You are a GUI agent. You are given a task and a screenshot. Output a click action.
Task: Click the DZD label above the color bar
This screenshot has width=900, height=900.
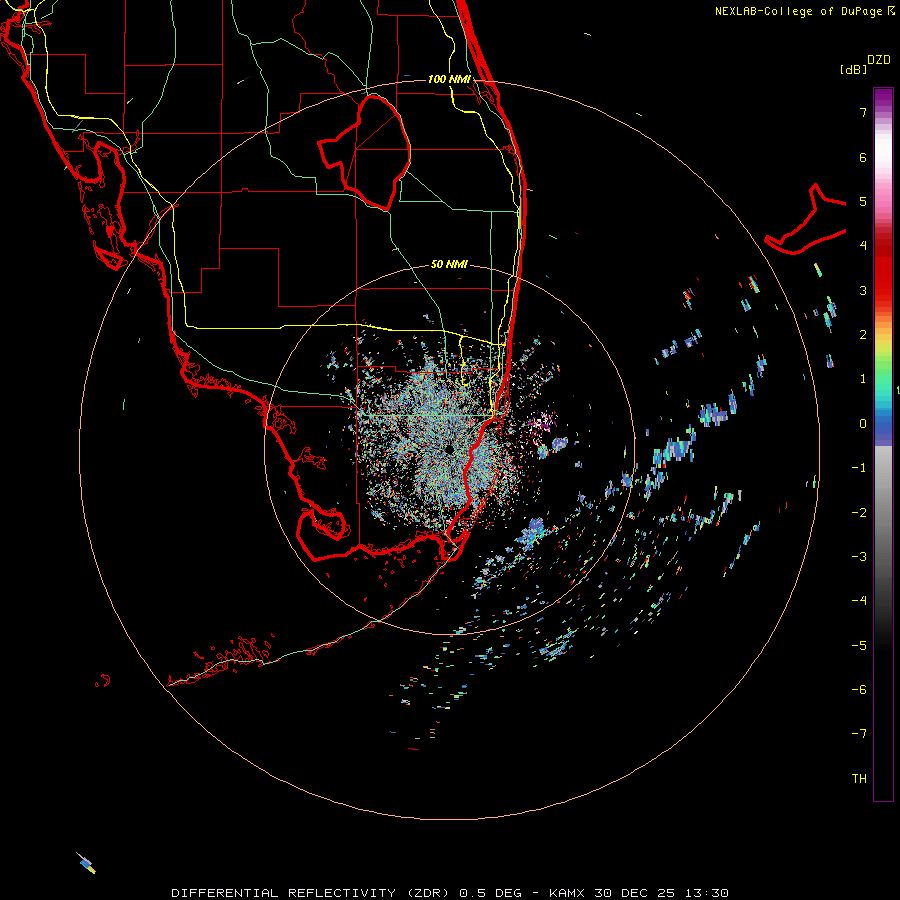pos(879,60)
